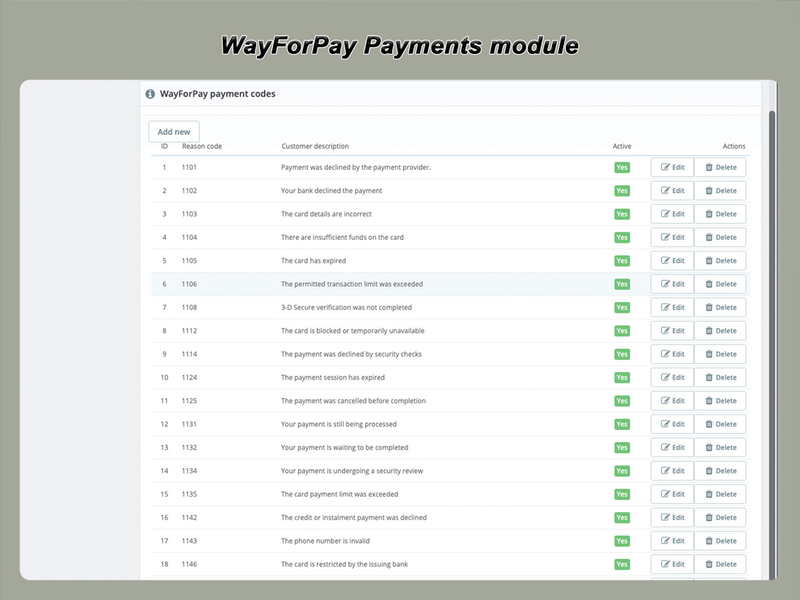Click the Active column header
The width and height of the screenshot is (800, 600).
[622, 146]
